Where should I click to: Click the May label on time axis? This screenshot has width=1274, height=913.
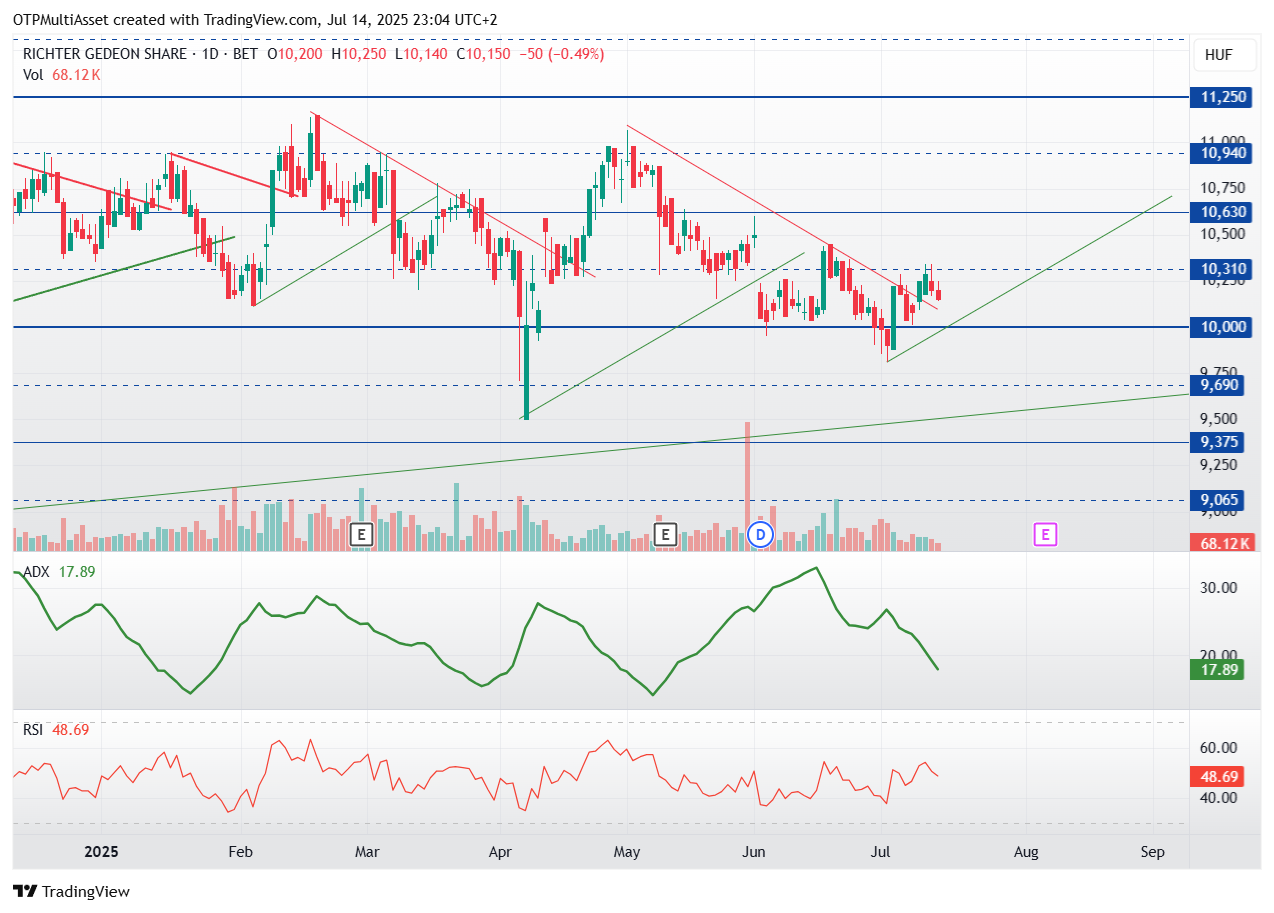tap(627, 852)
